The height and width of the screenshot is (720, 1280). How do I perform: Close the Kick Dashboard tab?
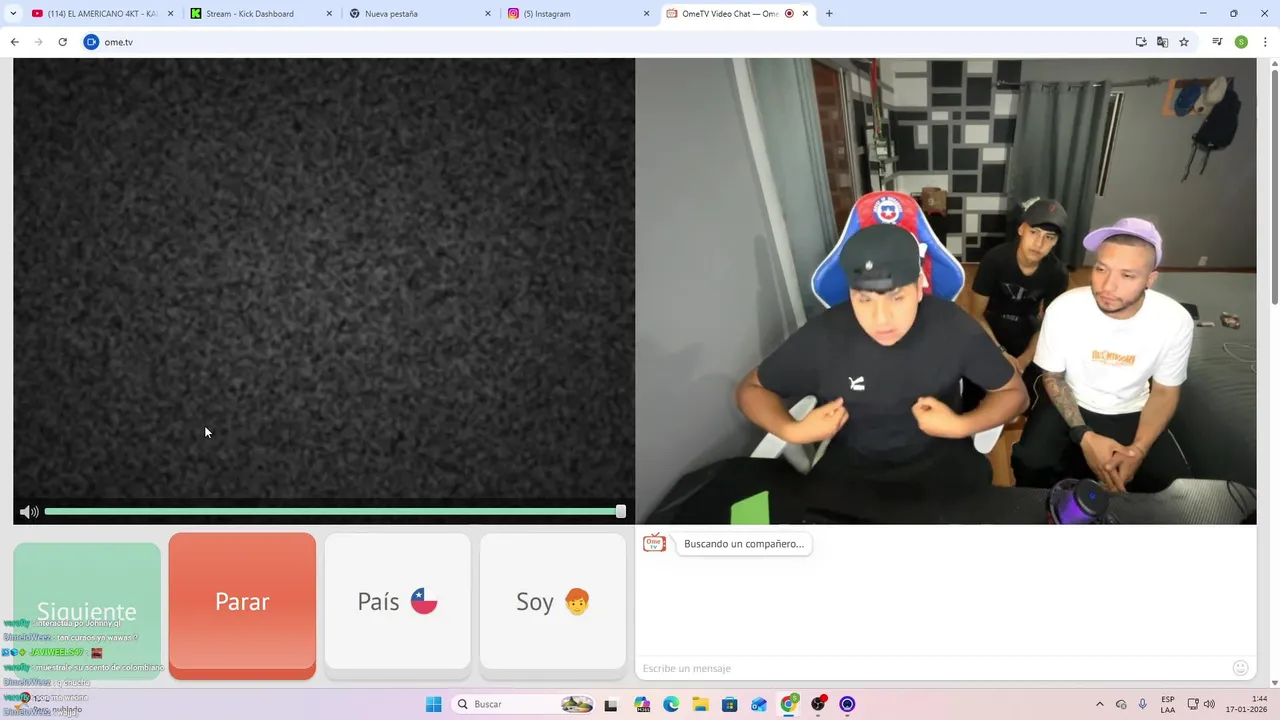pyautogui.click(x=329, y=14)
